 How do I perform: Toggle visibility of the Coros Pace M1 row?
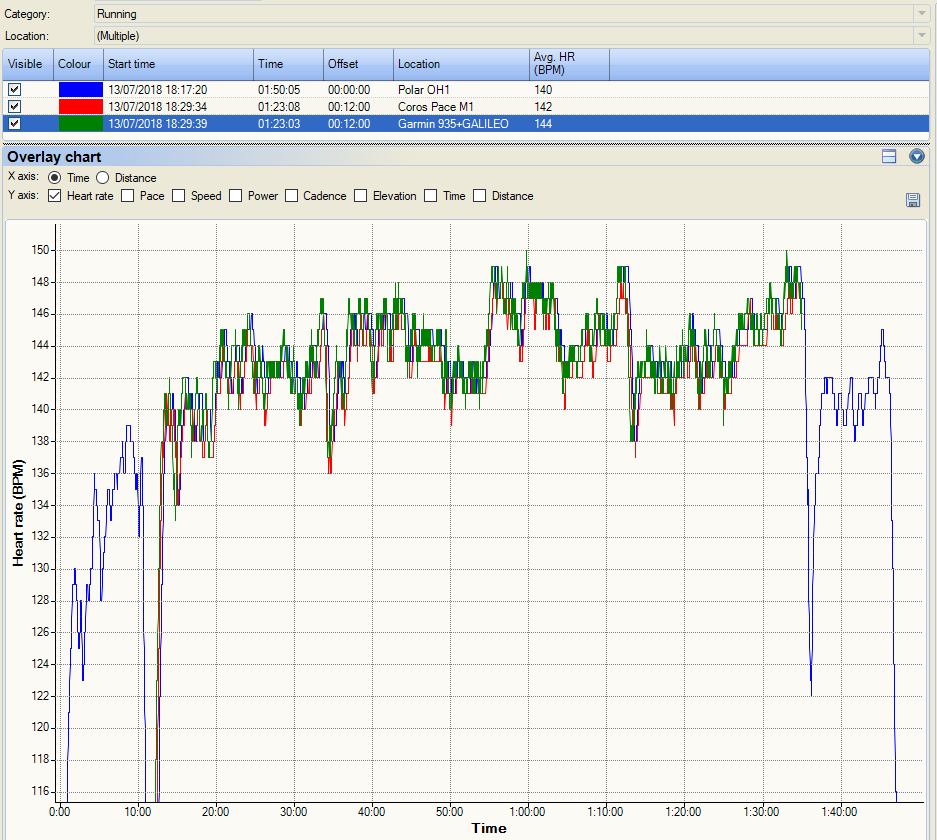(x=14, y=106)
